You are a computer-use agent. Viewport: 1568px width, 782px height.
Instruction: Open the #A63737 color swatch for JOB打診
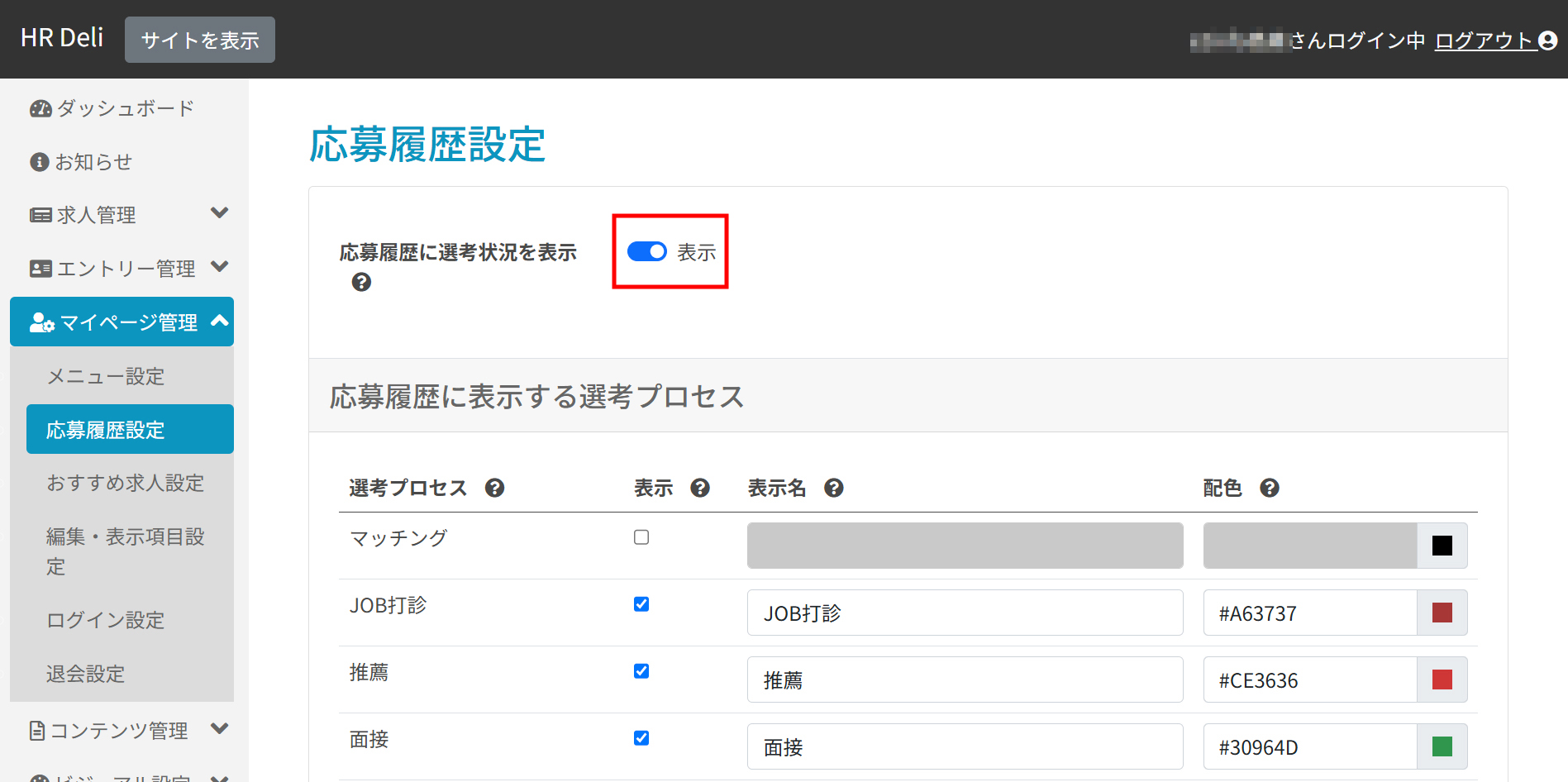click(x=1442, y=613)
